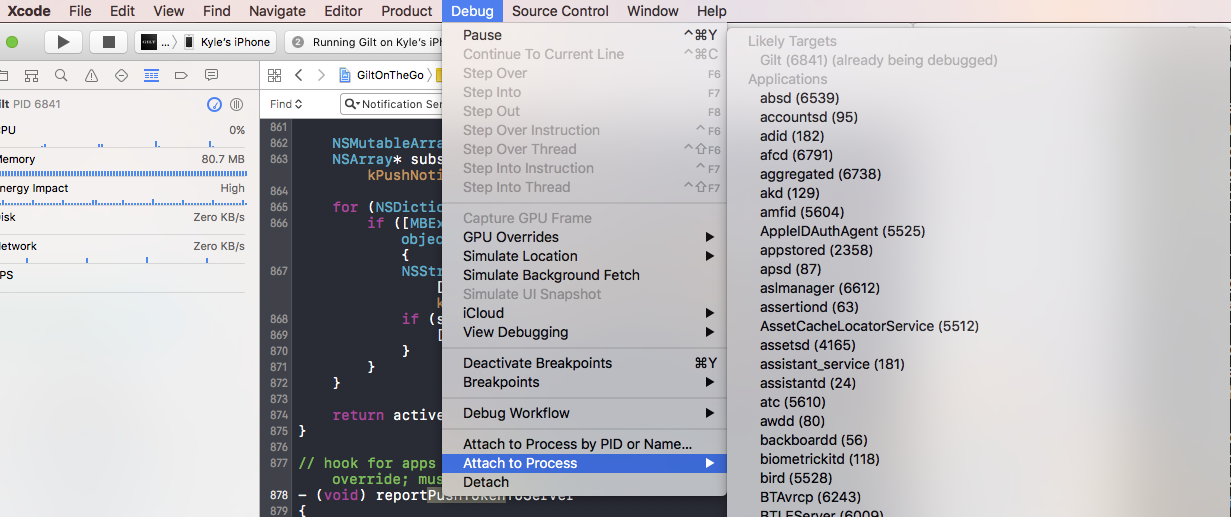Expand View Debugging submenu

coord(584,332)
